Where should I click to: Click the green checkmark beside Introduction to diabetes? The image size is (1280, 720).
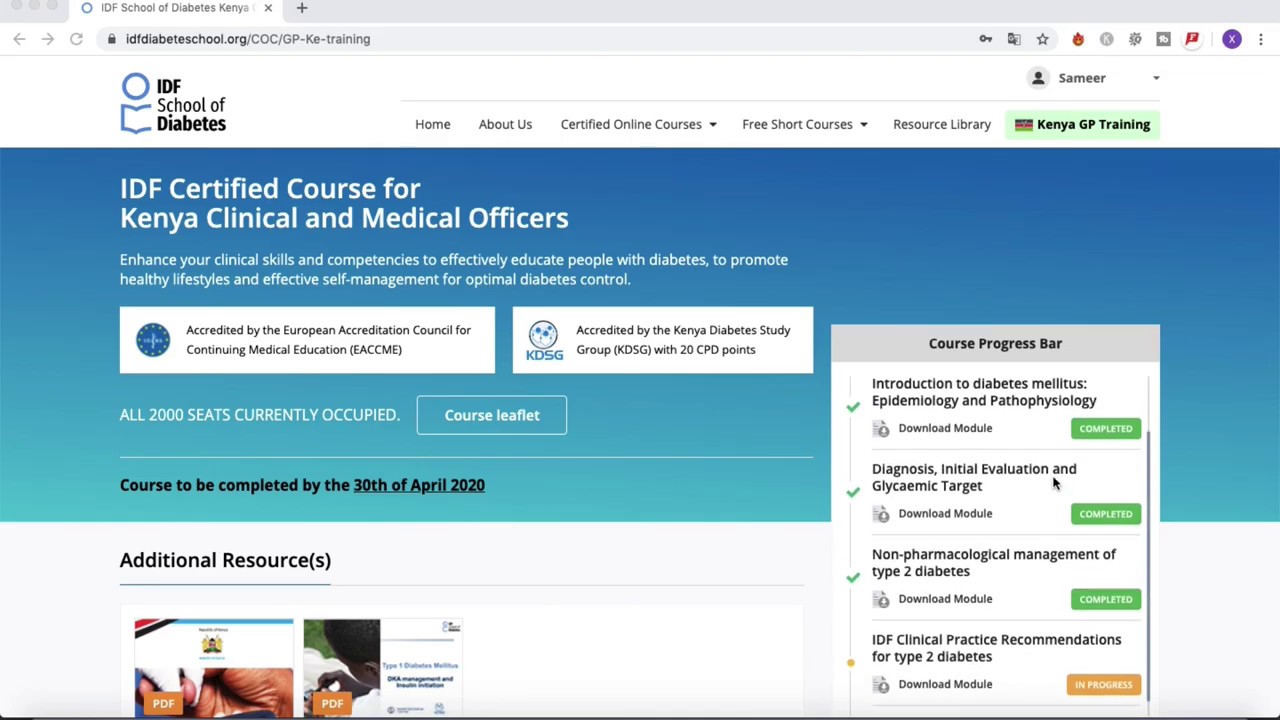[x=853, y=407]
